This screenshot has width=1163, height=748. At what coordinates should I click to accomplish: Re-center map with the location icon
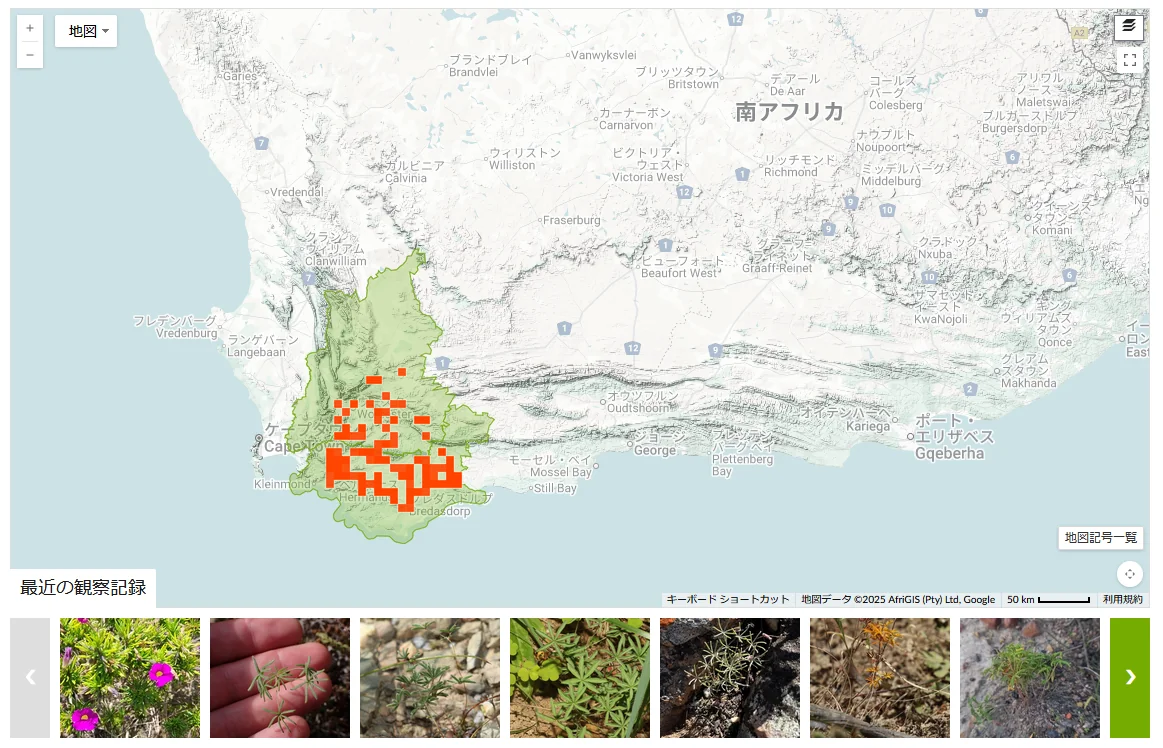pos(1129,574)
